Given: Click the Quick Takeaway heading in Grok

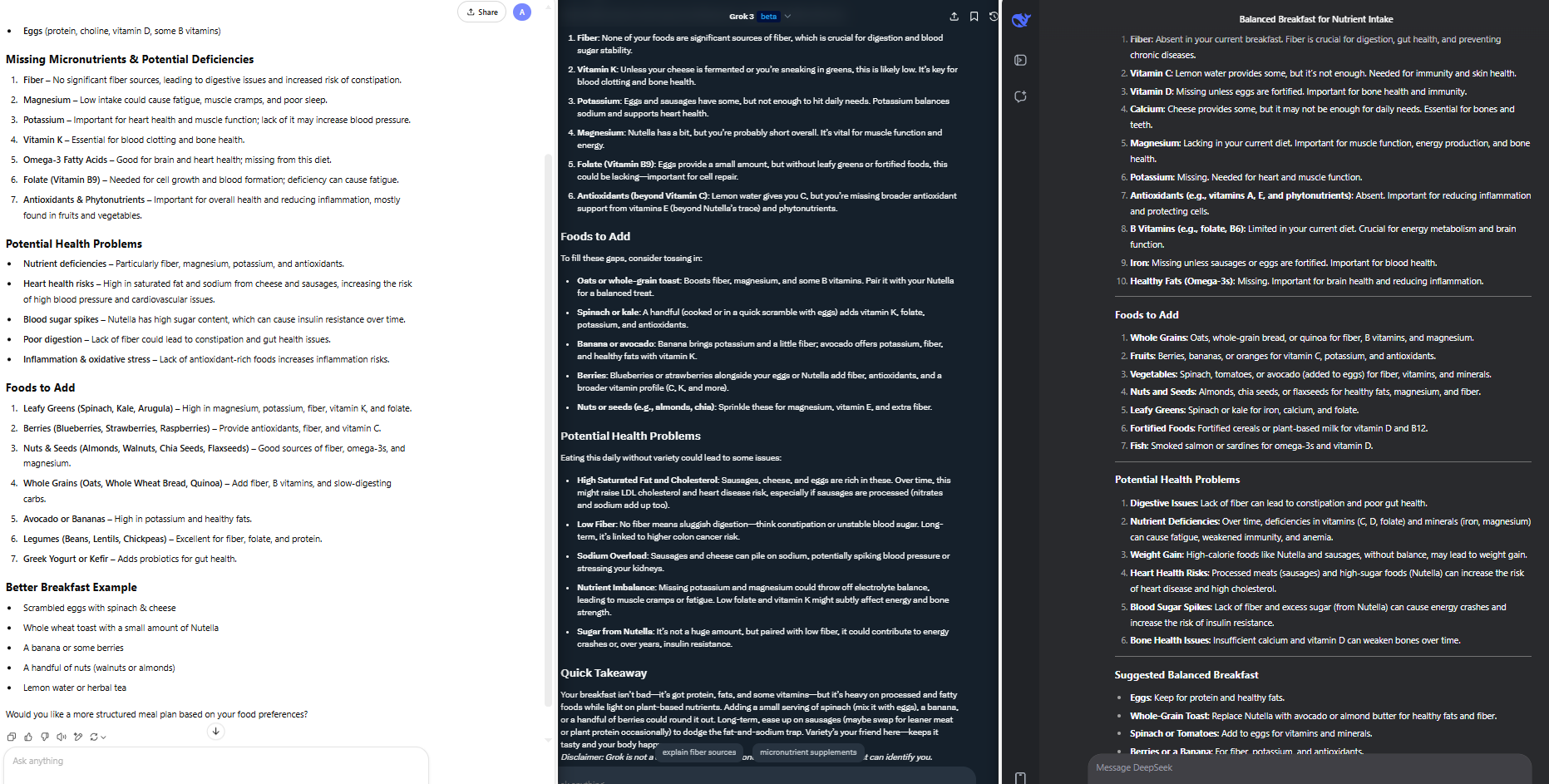Looking at the screenshot, I should coord(604,673).
